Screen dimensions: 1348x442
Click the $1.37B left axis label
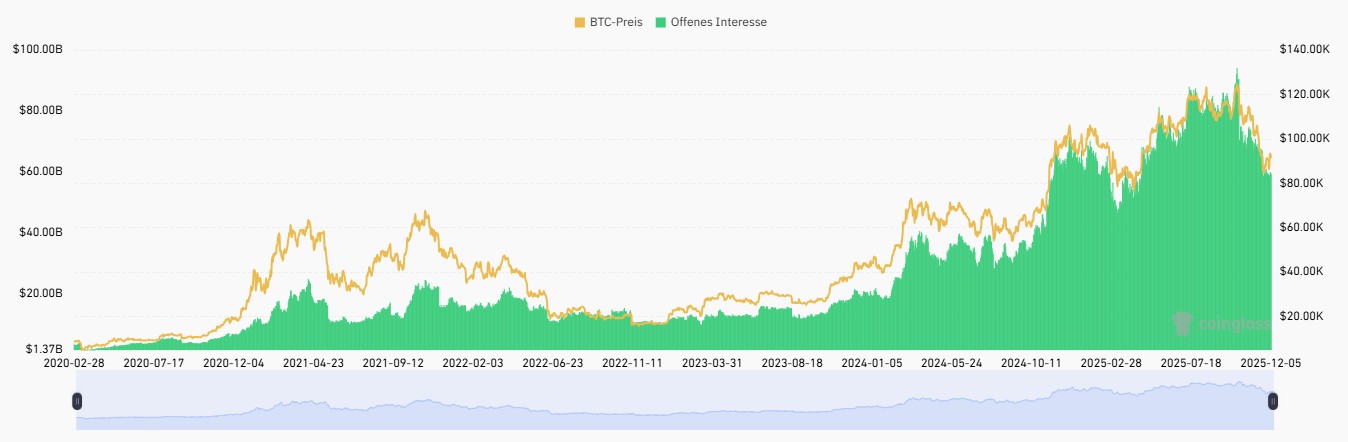tap(44, 349)
